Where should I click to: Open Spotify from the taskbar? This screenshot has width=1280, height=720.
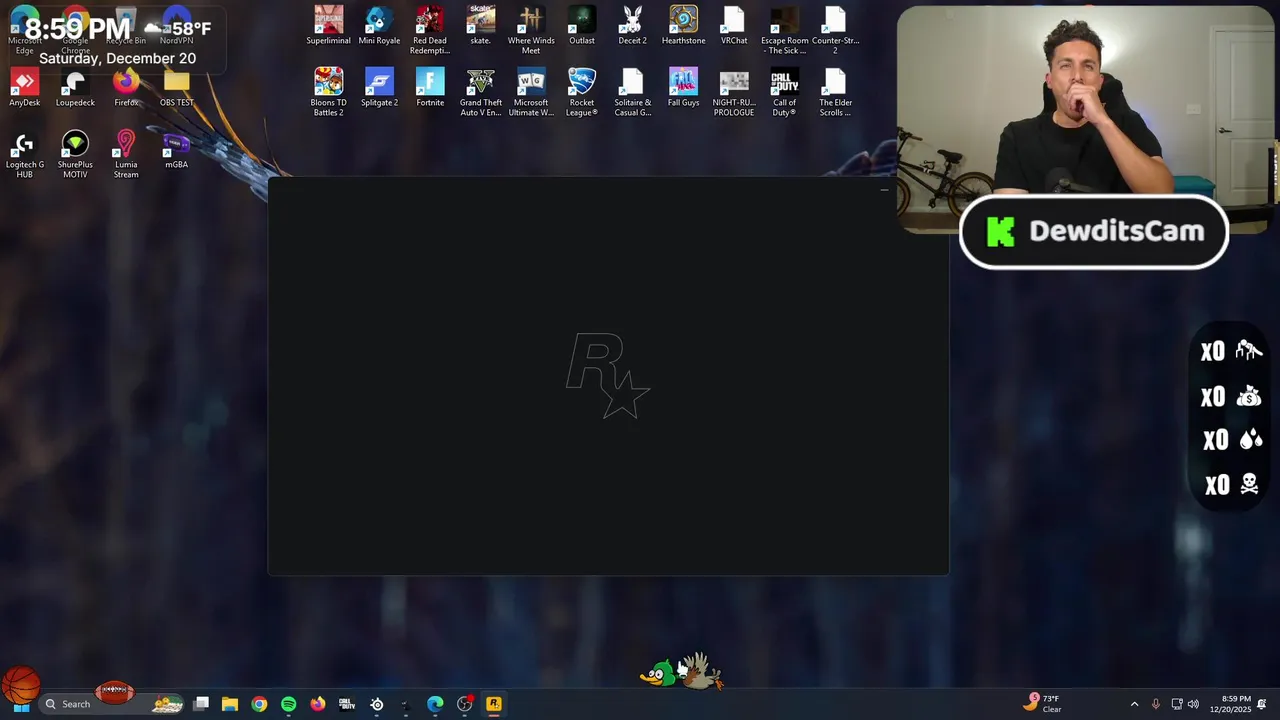tap(288, 704)
